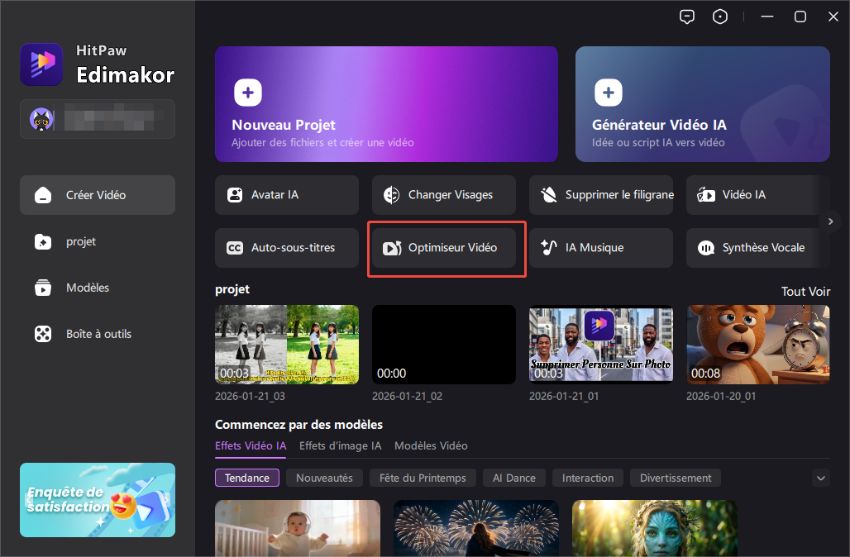This screenshot has height=557, width=850.
Task: Open Auto-sous-titres tool
Action: click(x=287, y=248)
